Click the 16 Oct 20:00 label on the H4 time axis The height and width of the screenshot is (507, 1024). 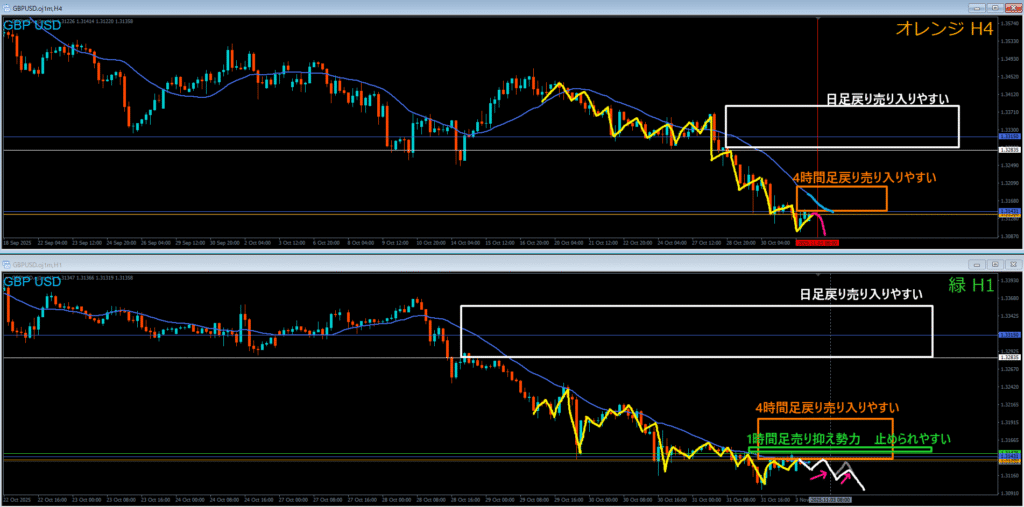(534, 243)
